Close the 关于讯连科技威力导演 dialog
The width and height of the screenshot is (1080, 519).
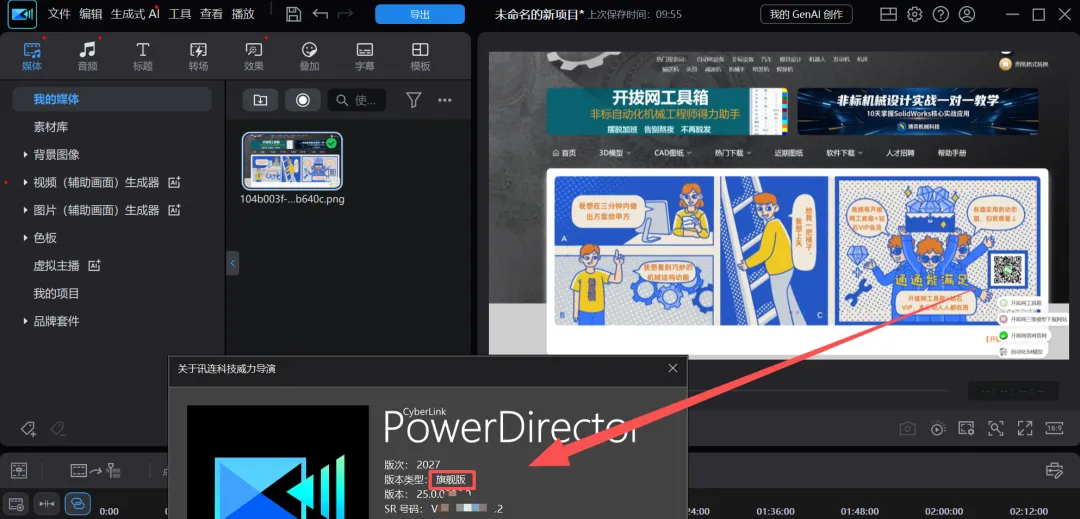(673, 368)
